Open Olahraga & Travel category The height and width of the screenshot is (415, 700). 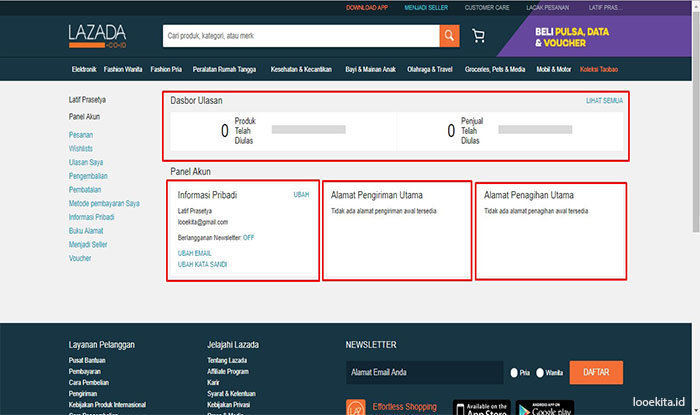coord(429,69)
